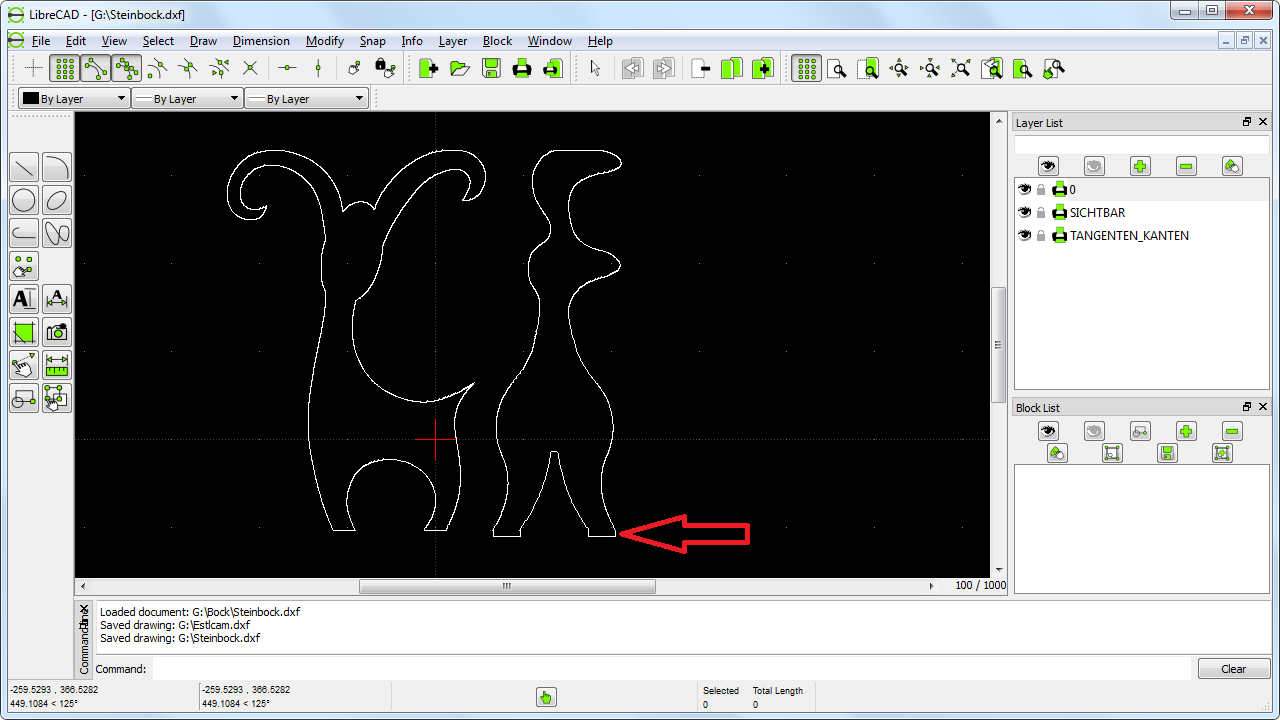Toggle free snap crosshair

tap(33, 68)
